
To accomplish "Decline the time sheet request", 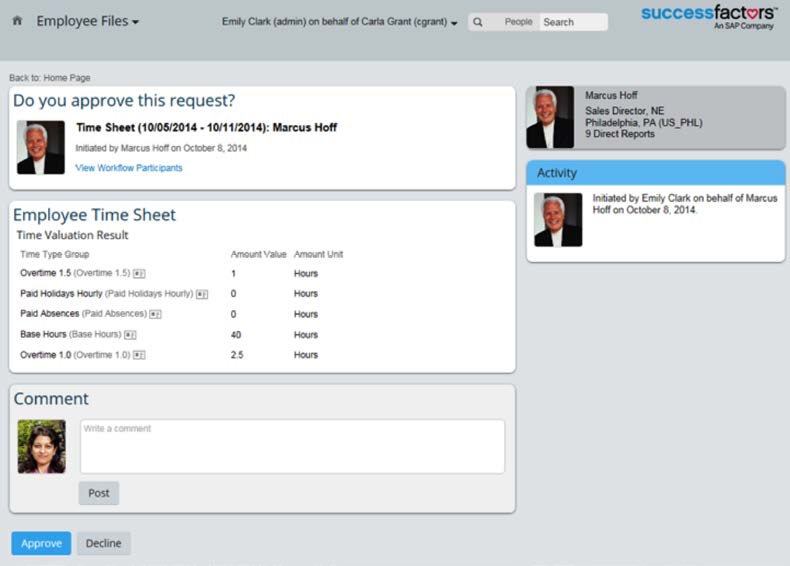I will point(103,543).
